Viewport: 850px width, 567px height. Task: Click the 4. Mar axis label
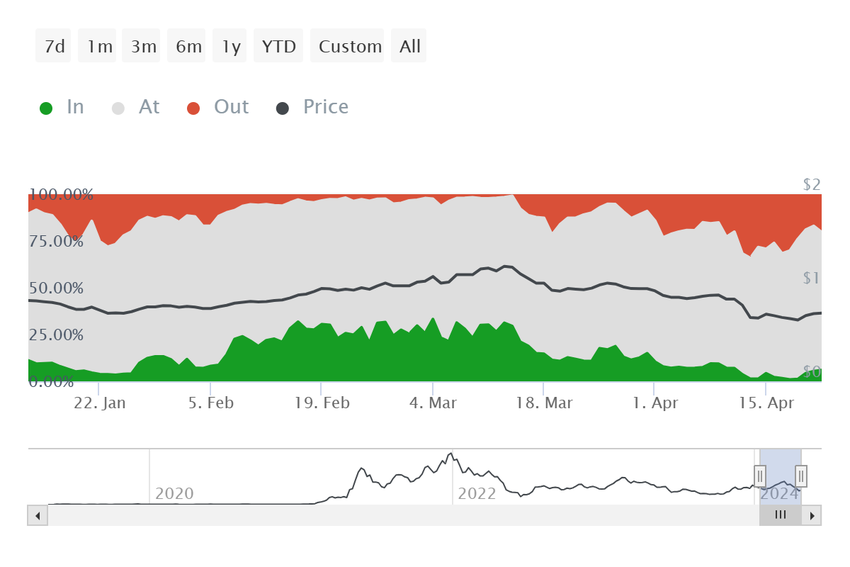pos(433,403)
